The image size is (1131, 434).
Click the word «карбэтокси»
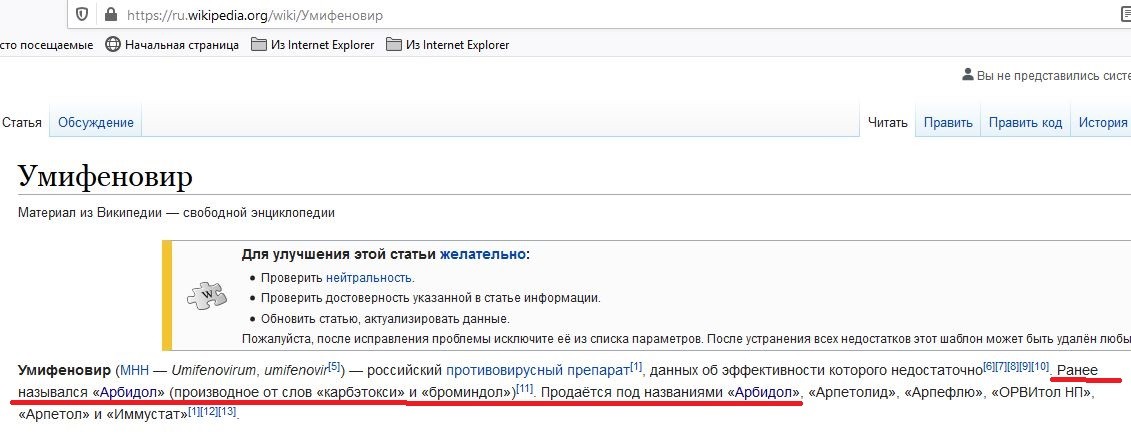tap(361, 393)
